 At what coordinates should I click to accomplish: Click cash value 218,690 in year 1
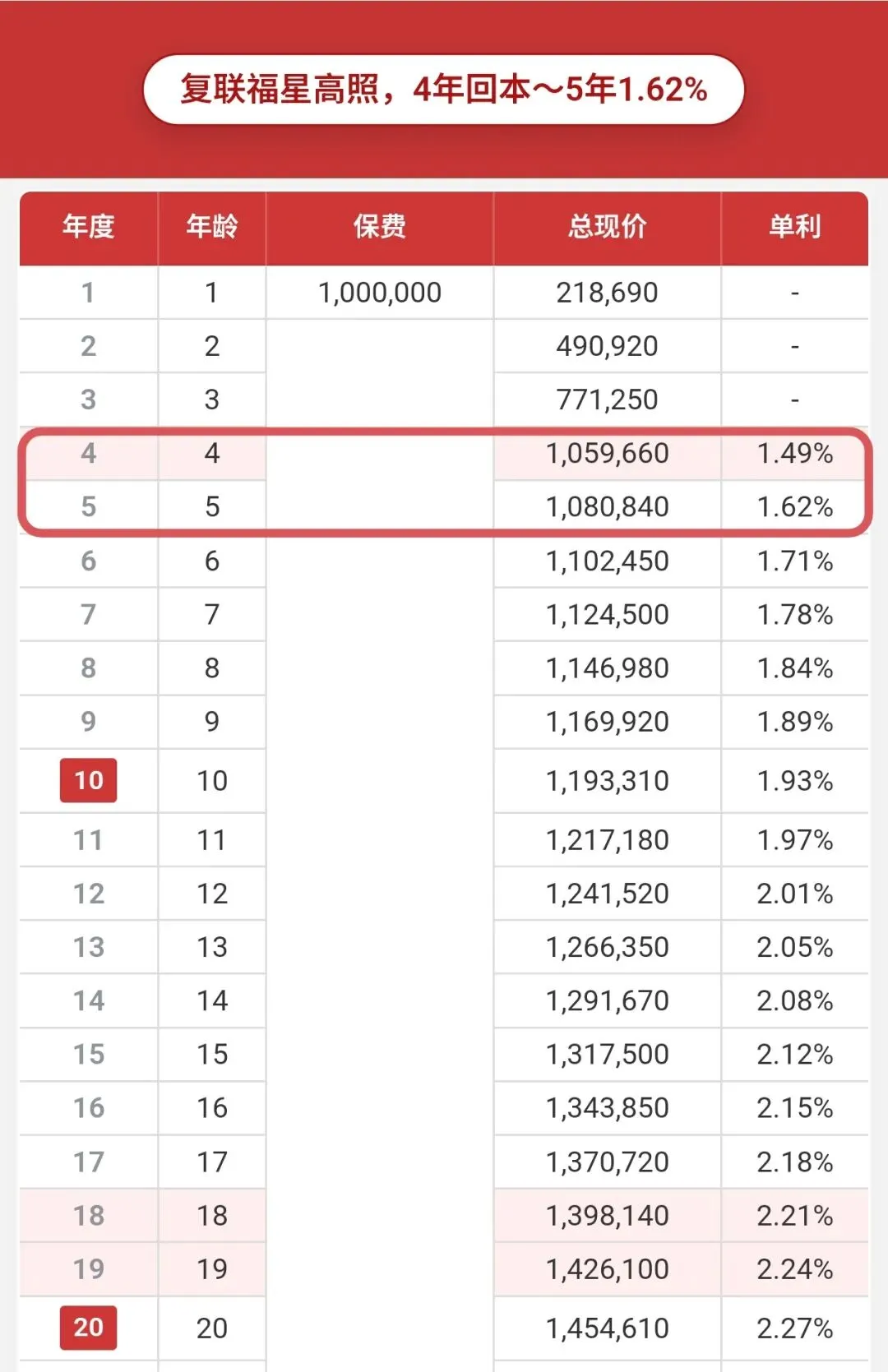pos(608,293)
